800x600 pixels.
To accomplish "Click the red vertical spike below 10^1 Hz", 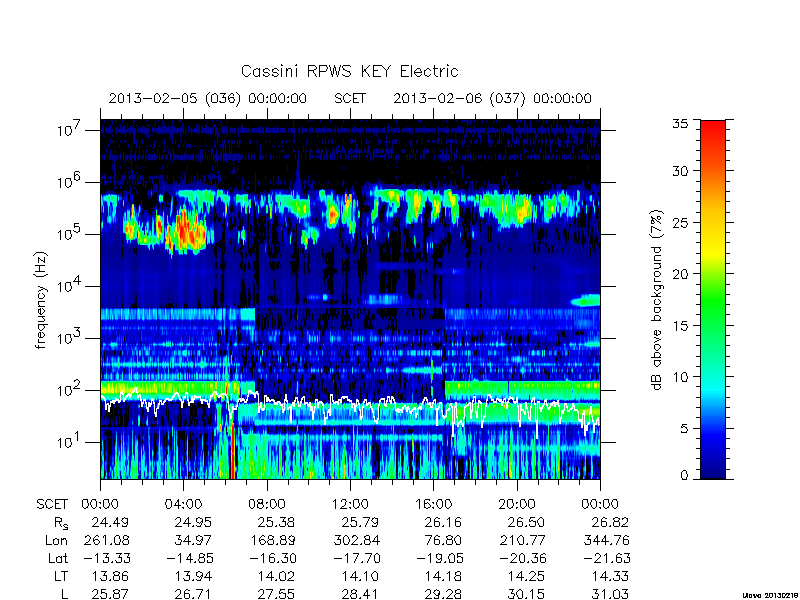I will [232, 451].
